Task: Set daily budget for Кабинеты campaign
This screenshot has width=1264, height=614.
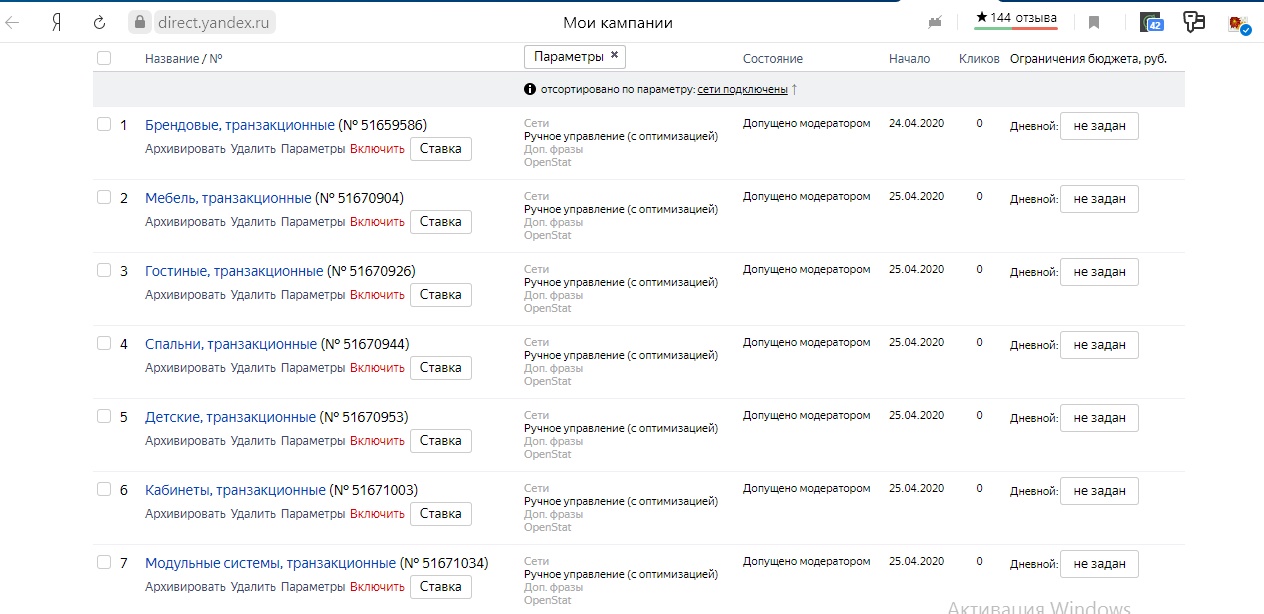Action: [x=1099, y=491]
